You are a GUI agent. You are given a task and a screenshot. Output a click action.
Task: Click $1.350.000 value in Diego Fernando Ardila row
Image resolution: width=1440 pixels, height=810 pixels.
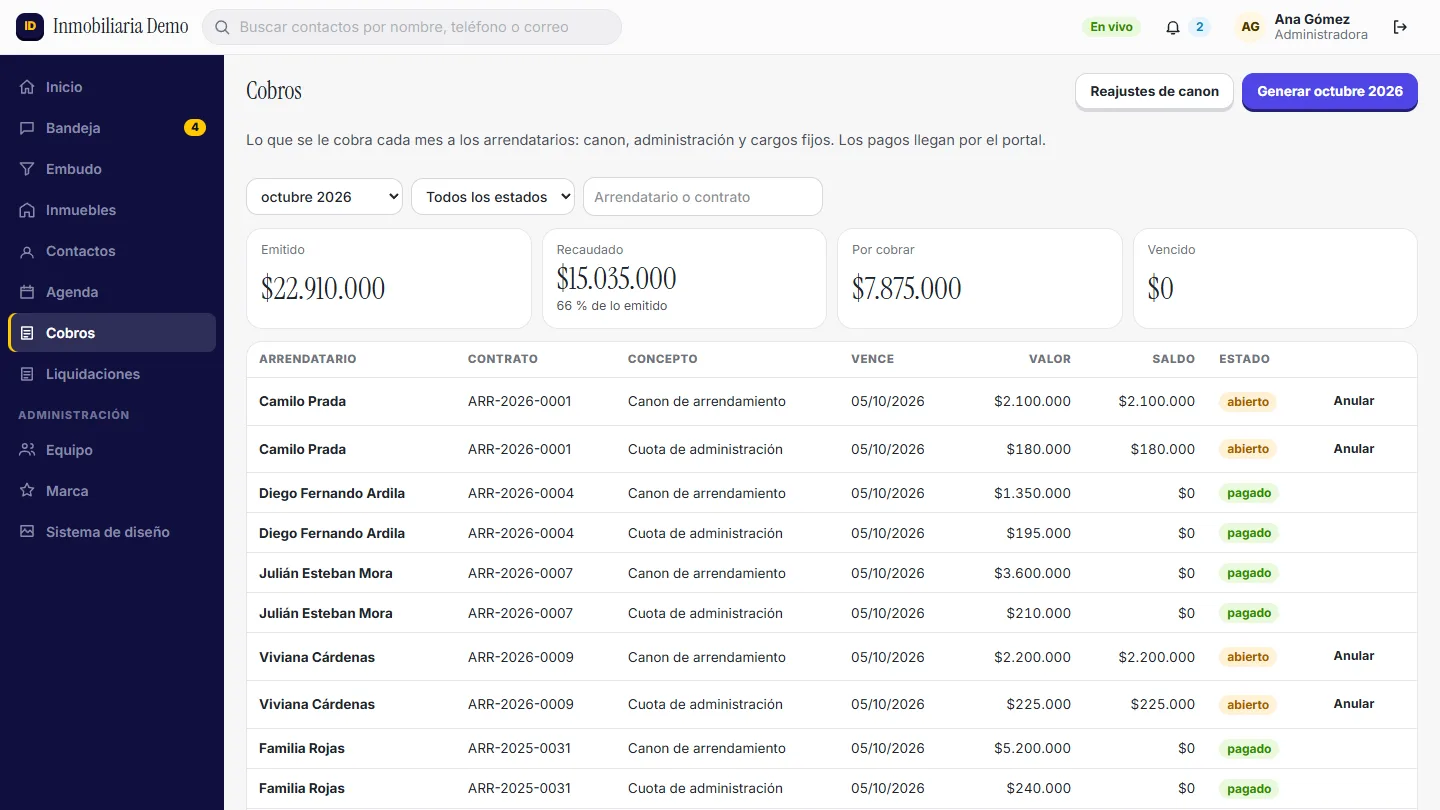1032,493
